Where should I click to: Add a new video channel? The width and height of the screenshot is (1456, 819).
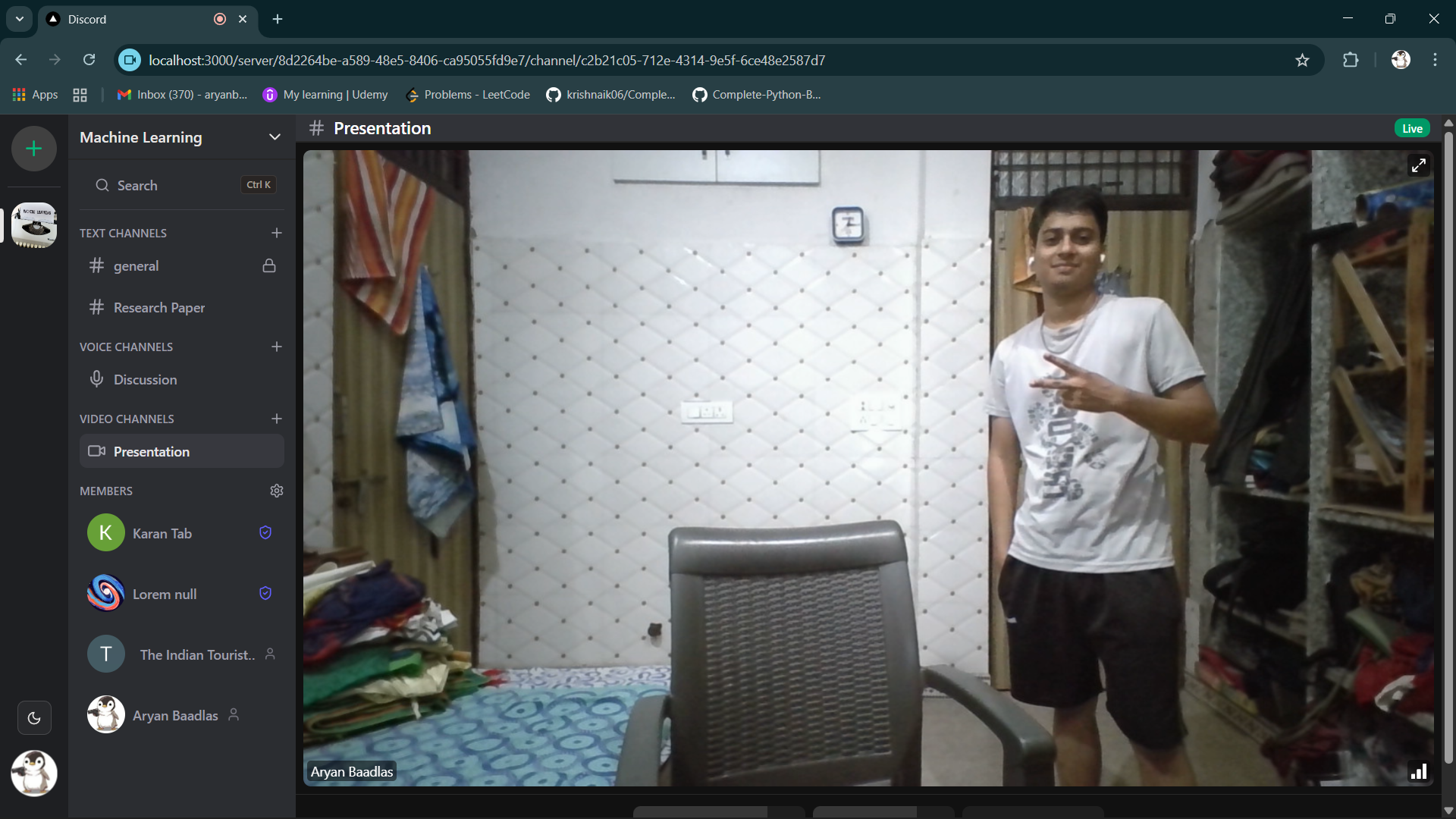point(276,419)
